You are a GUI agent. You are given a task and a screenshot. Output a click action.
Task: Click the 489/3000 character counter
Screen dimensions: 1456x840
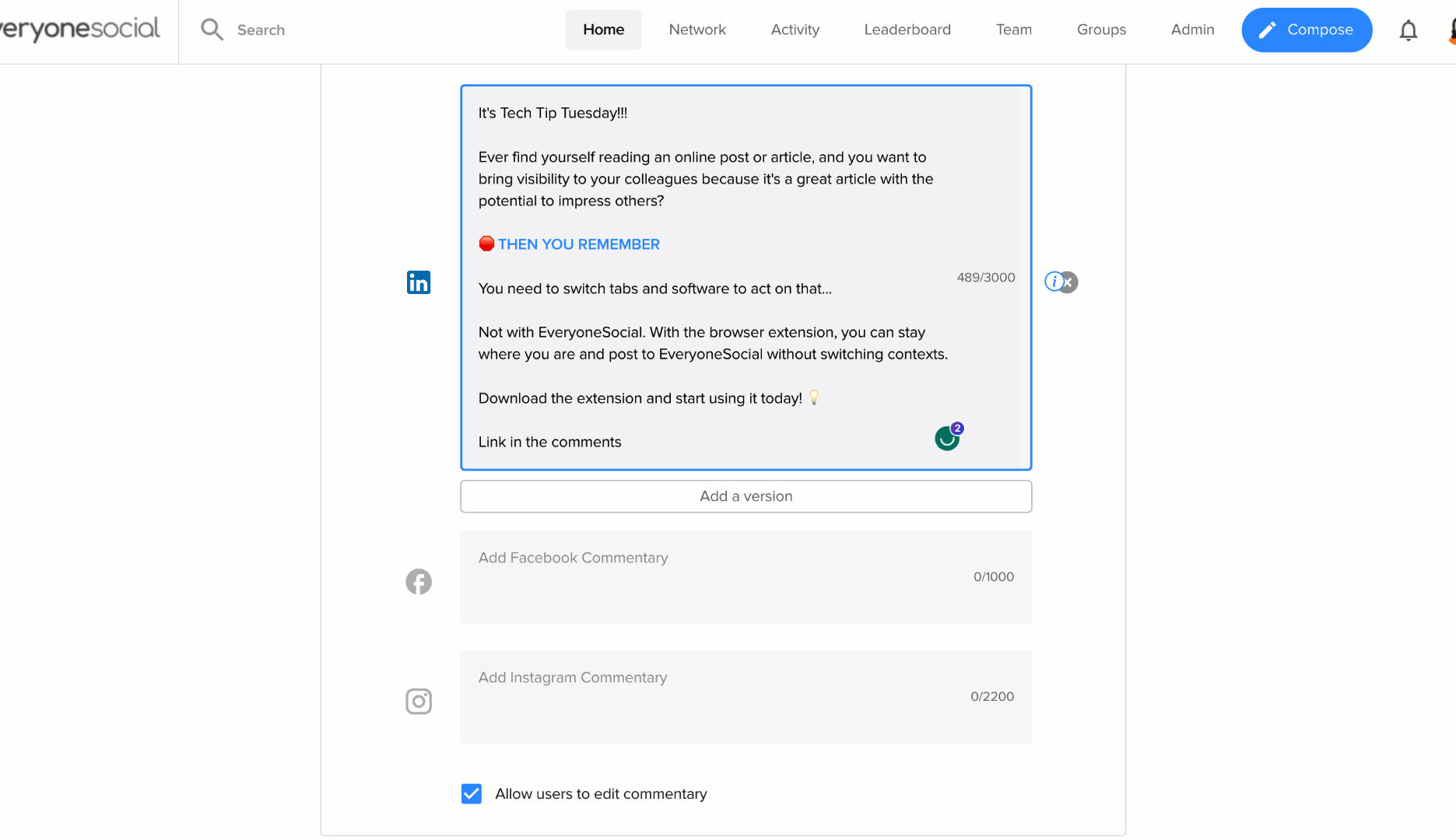pyautogui.click(x=986, y=278)
